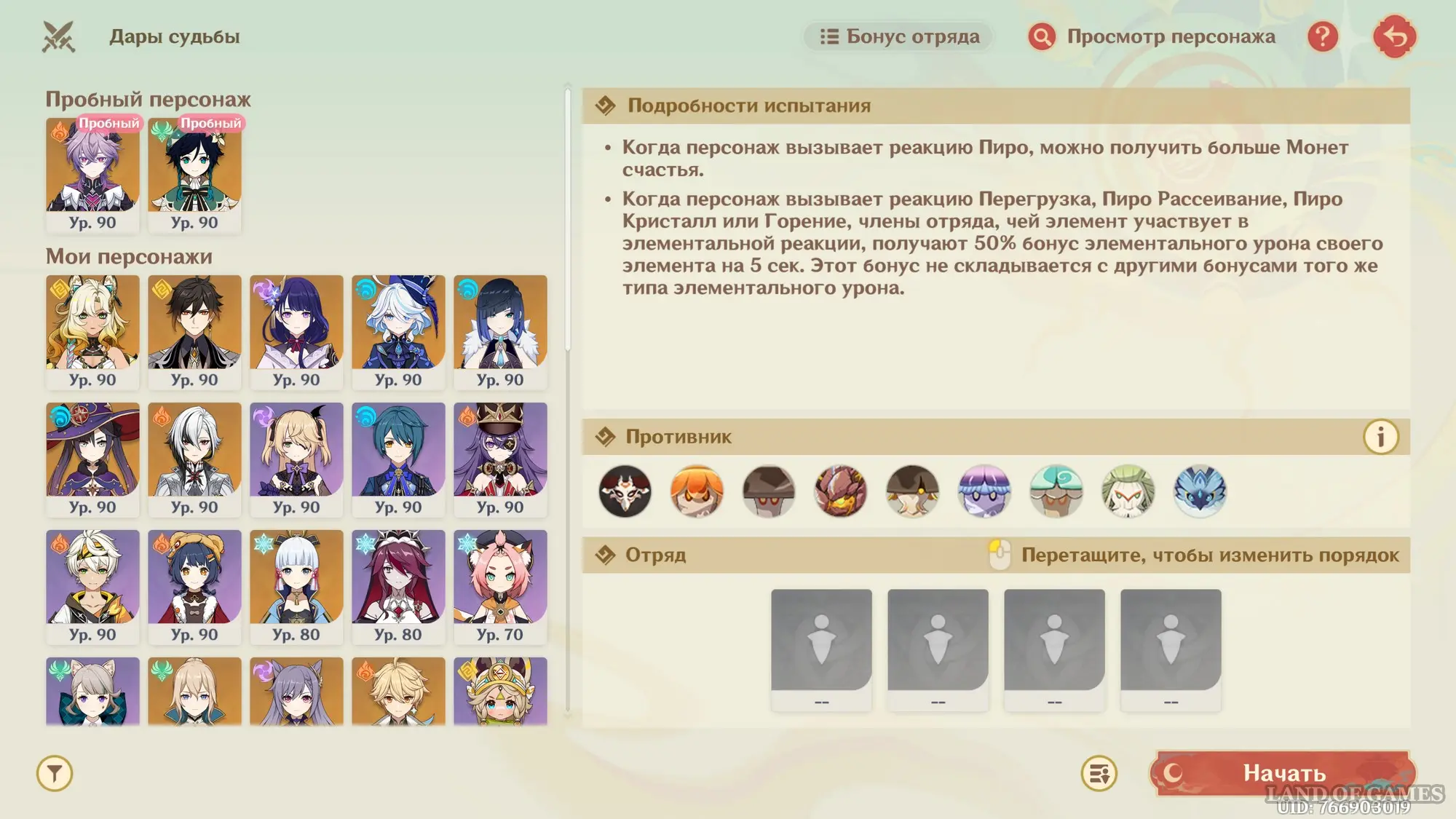Select the purple mushroom enemy icon
Image resolution: width=1456 pixels, height=819 pixels.
pos(984,491)
